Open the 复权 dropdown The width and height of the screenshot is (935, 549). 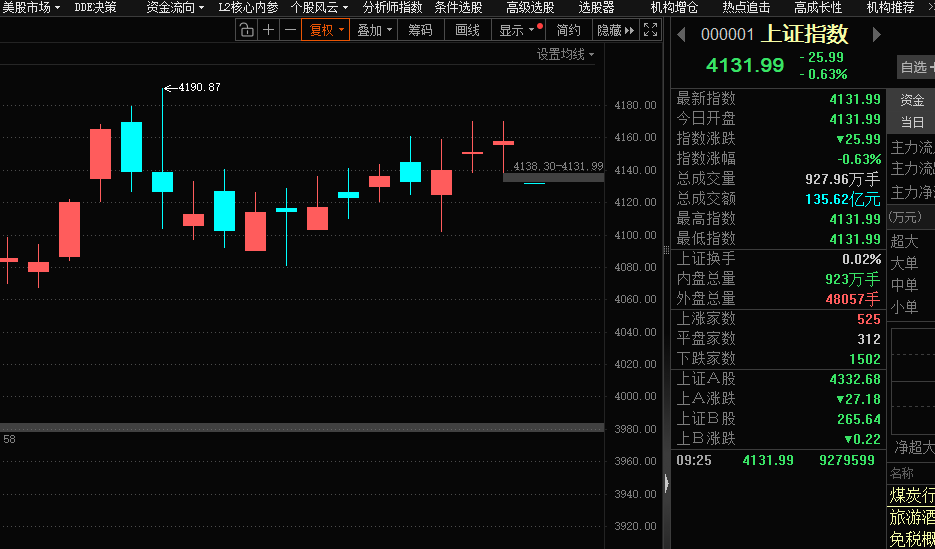pyautogui.click(x=326, y=30)
